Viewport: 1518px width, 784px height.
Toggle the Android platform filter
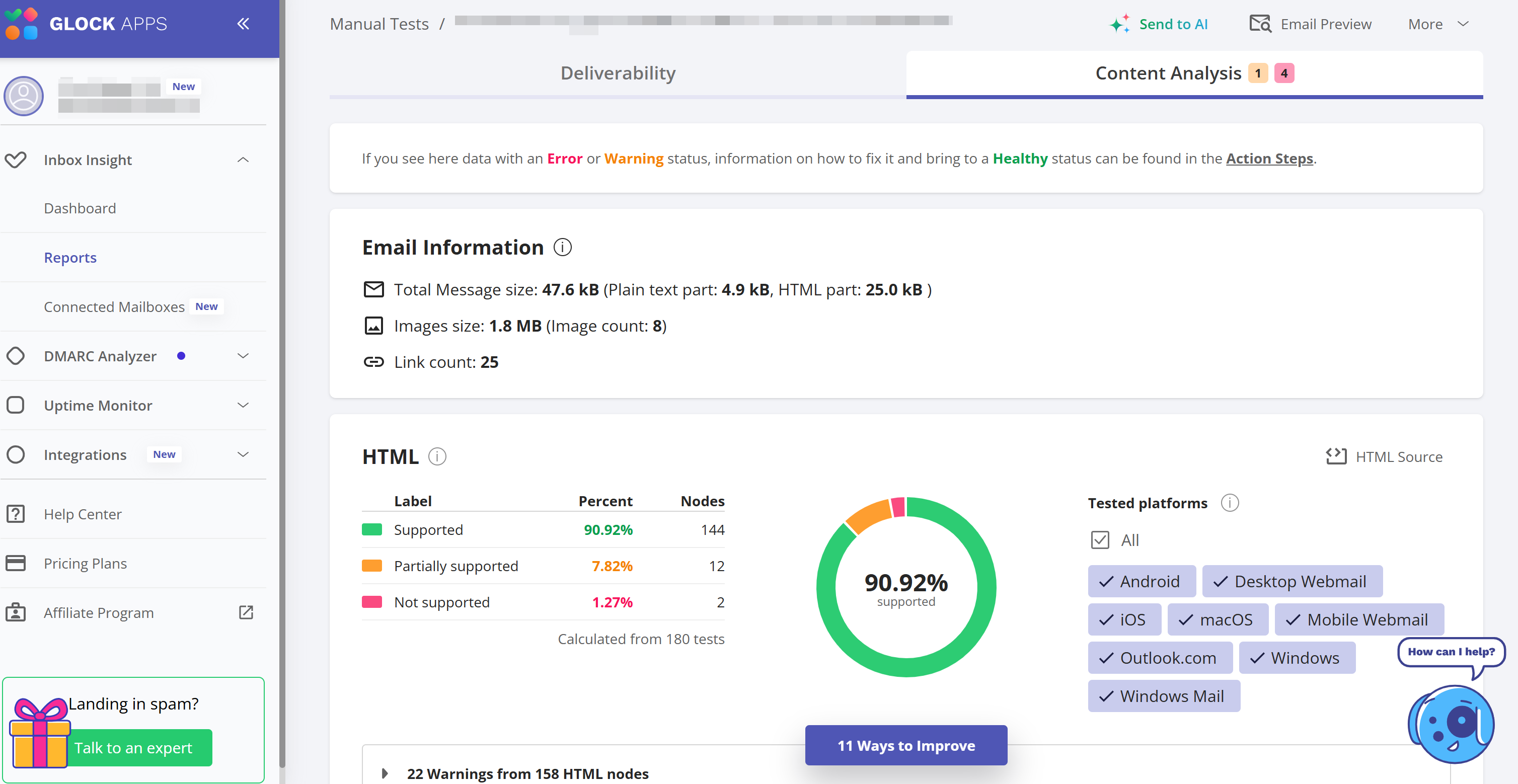1142,581
